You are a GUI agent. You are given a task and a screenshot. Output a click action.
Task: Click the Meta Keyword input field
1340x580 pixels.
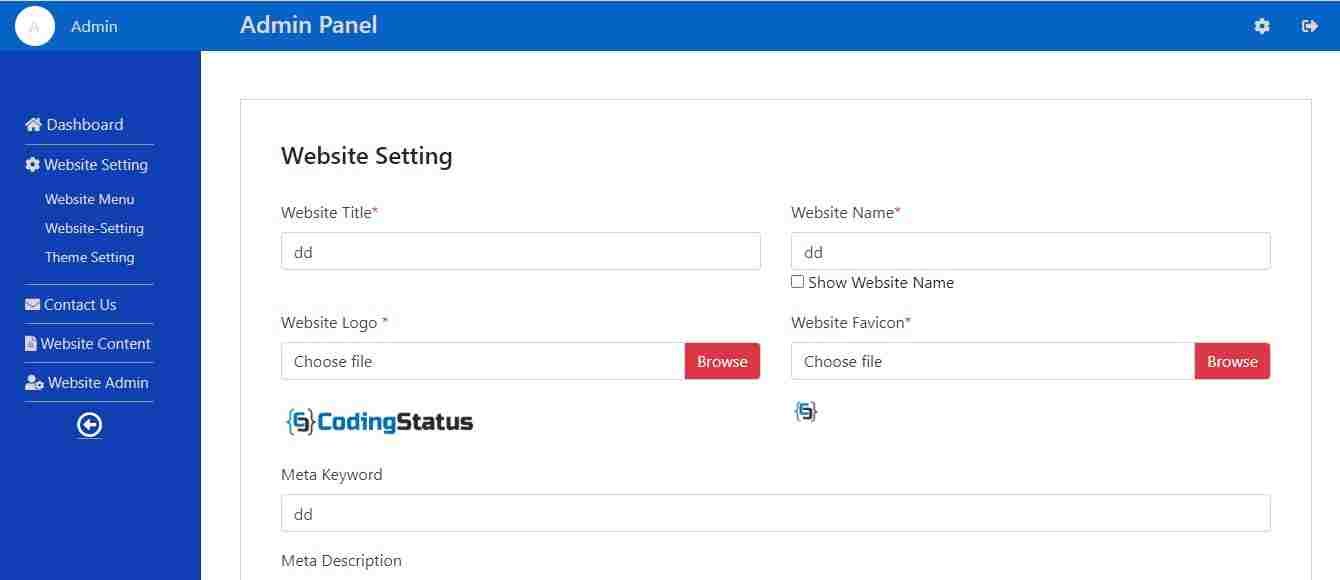click(x=775, y=513)
